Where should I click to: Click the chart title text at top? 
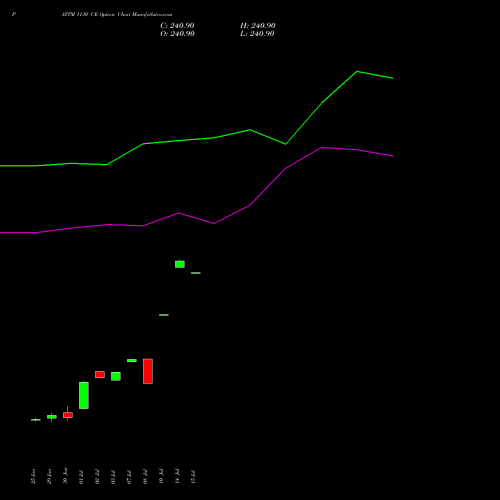pyautogui.click(x=117, y=14)
